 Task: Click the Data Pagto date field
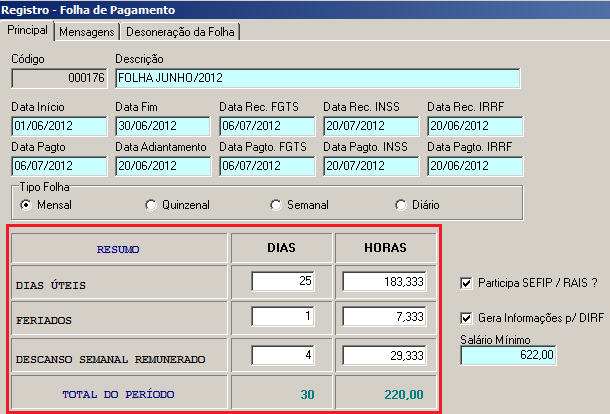[x=59, y=166]
